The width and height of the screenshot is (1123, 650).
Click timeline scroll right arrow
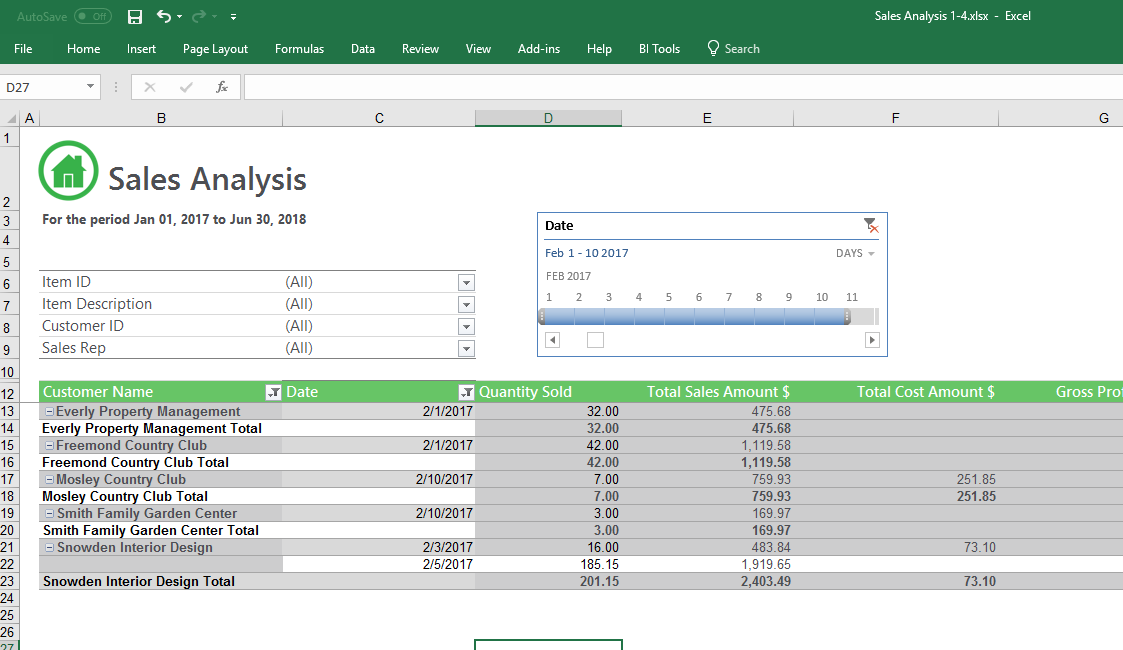coord(872,340)
